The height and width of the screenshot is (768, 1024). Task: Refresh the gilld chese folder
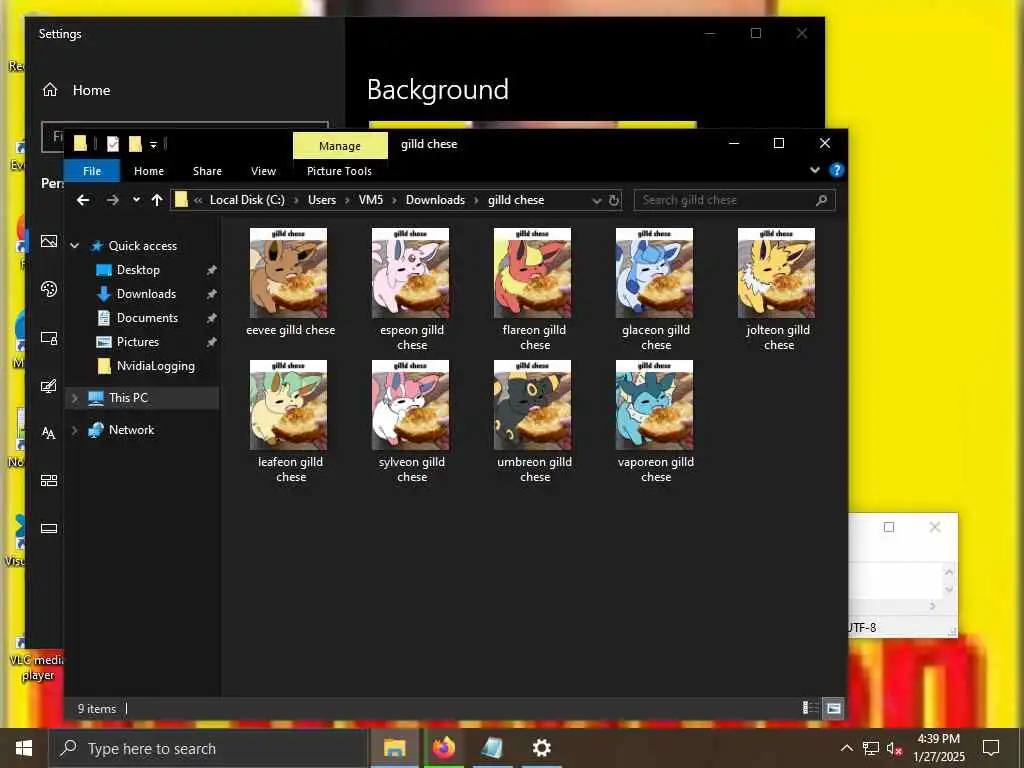(614, 200)
